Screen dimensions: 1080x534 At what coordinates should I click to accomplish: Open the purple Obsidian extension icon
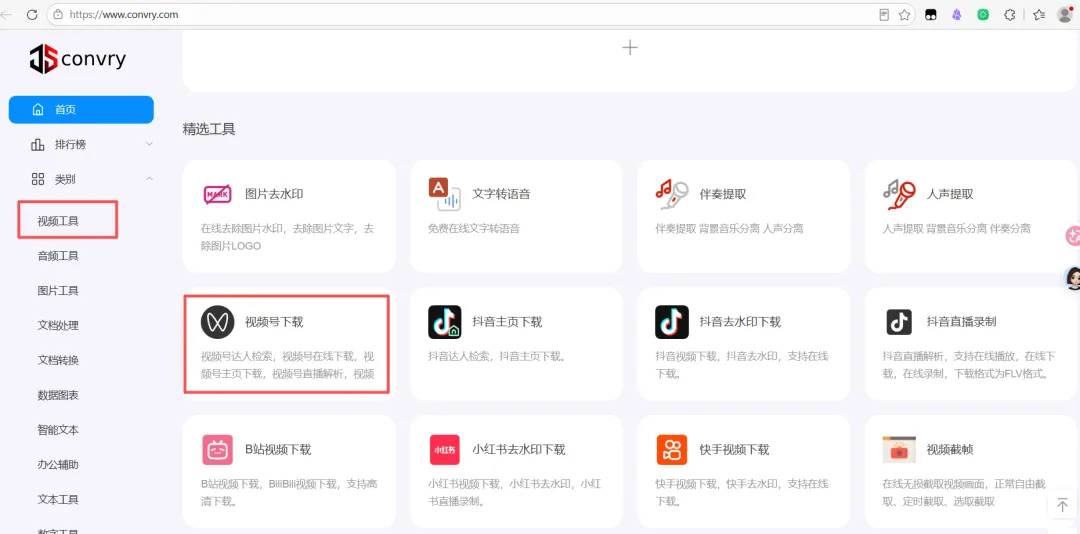(x=957, y=14)
